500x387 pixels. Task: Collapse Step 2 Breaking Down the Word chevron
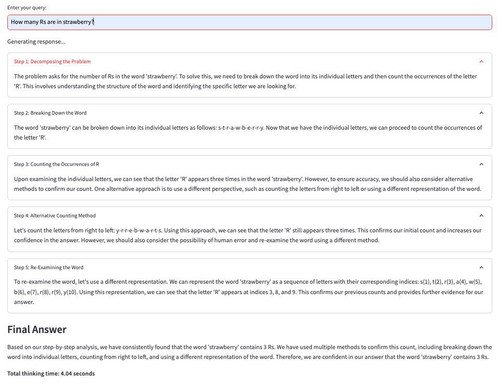(481, 113)
